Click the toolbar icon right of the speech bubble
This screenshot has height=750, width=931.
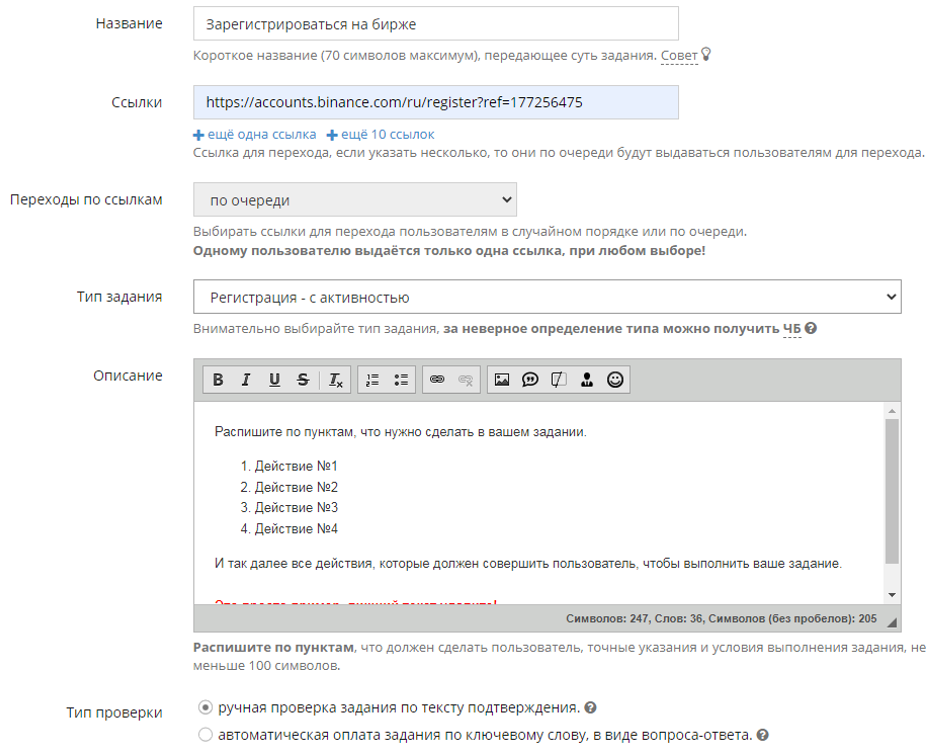pyautogui.click(x=558, y=379)
